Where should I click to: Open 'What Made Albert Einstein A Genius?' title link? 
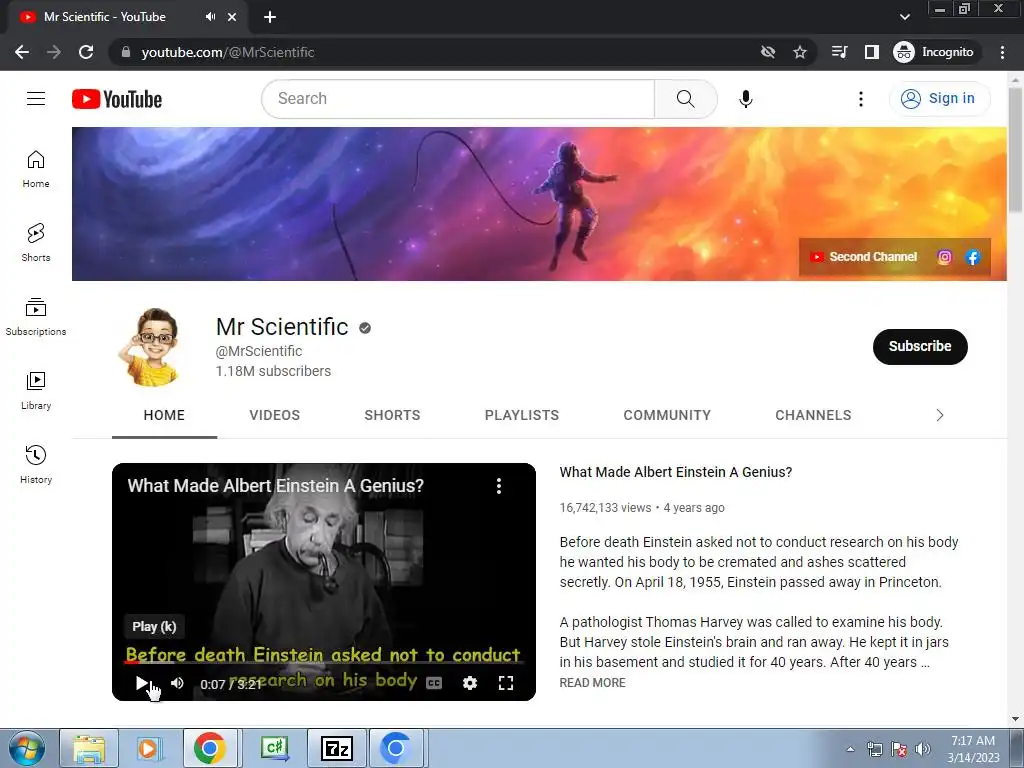click(675, 472)
